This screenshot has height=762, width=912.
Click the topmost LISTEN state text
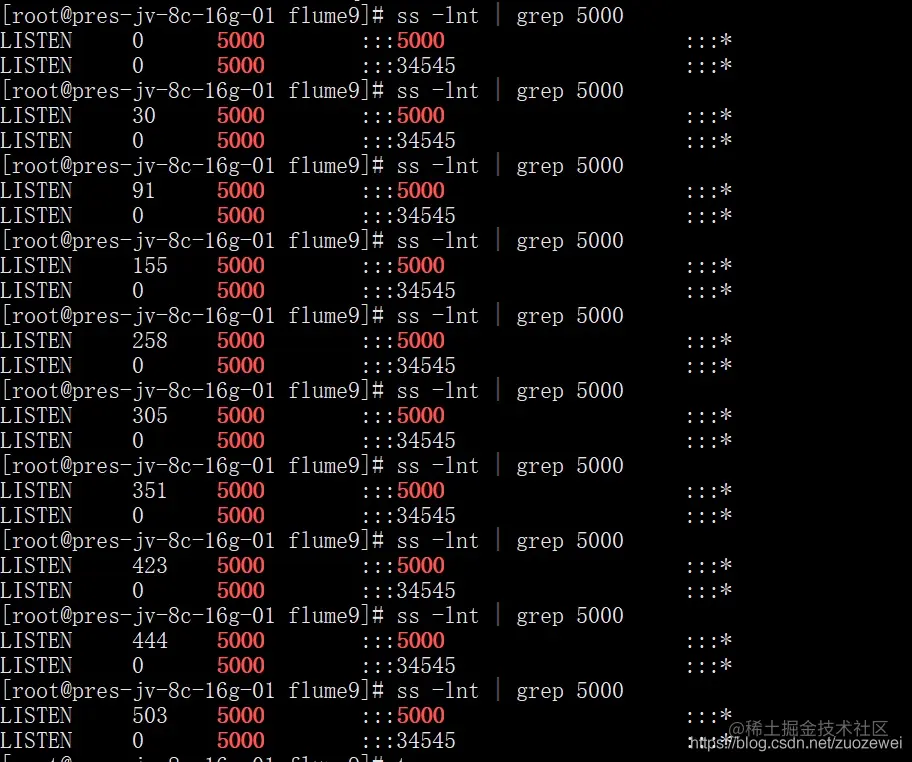point(36,40)
